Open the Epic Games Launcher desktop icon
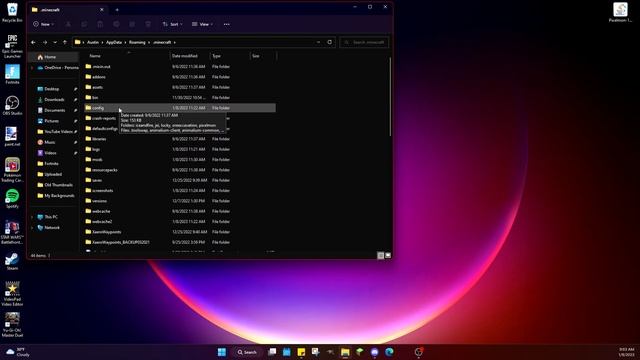The height and width of the screenshot is (360, 640). click(x=12, y=46)
